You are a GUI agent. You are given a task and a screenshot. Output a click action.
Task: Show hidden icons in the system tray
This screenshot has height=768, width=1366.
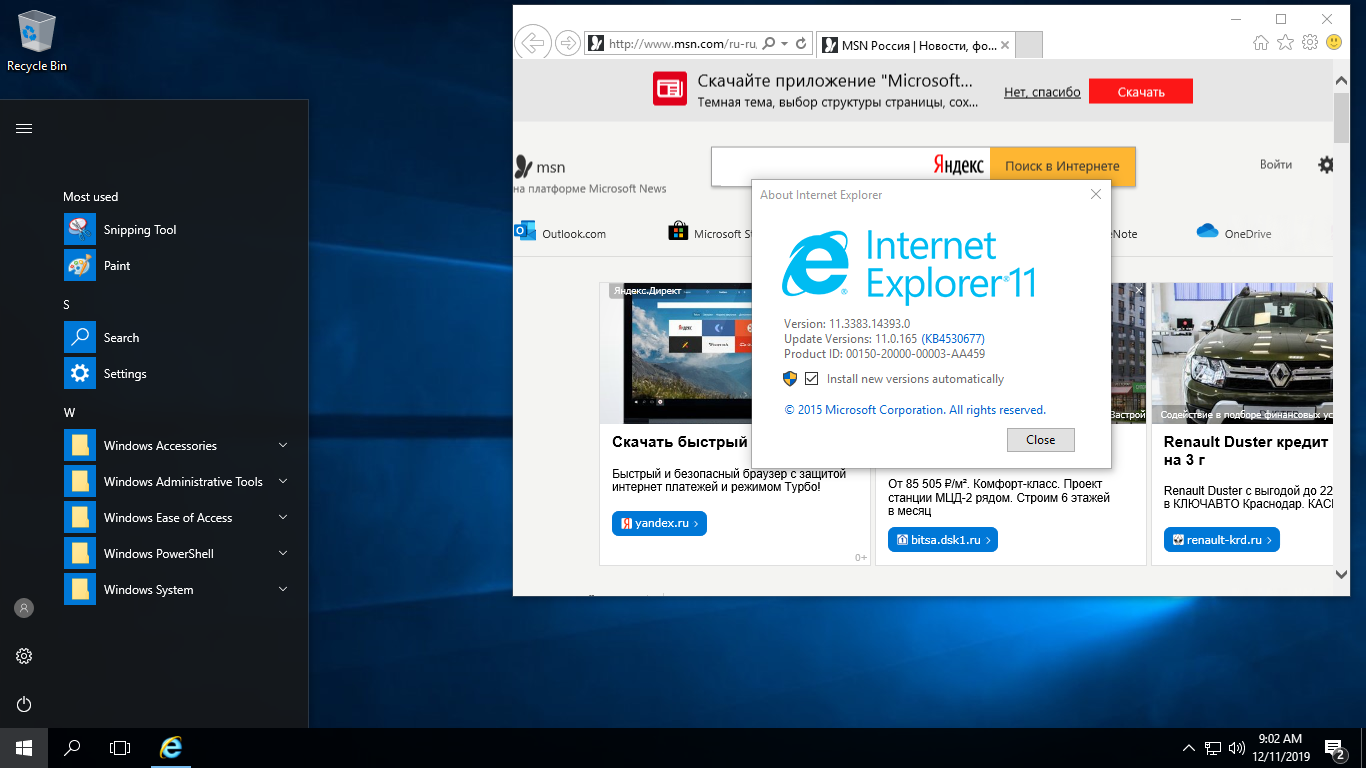pyautogui.click(x=1189, y=748)
